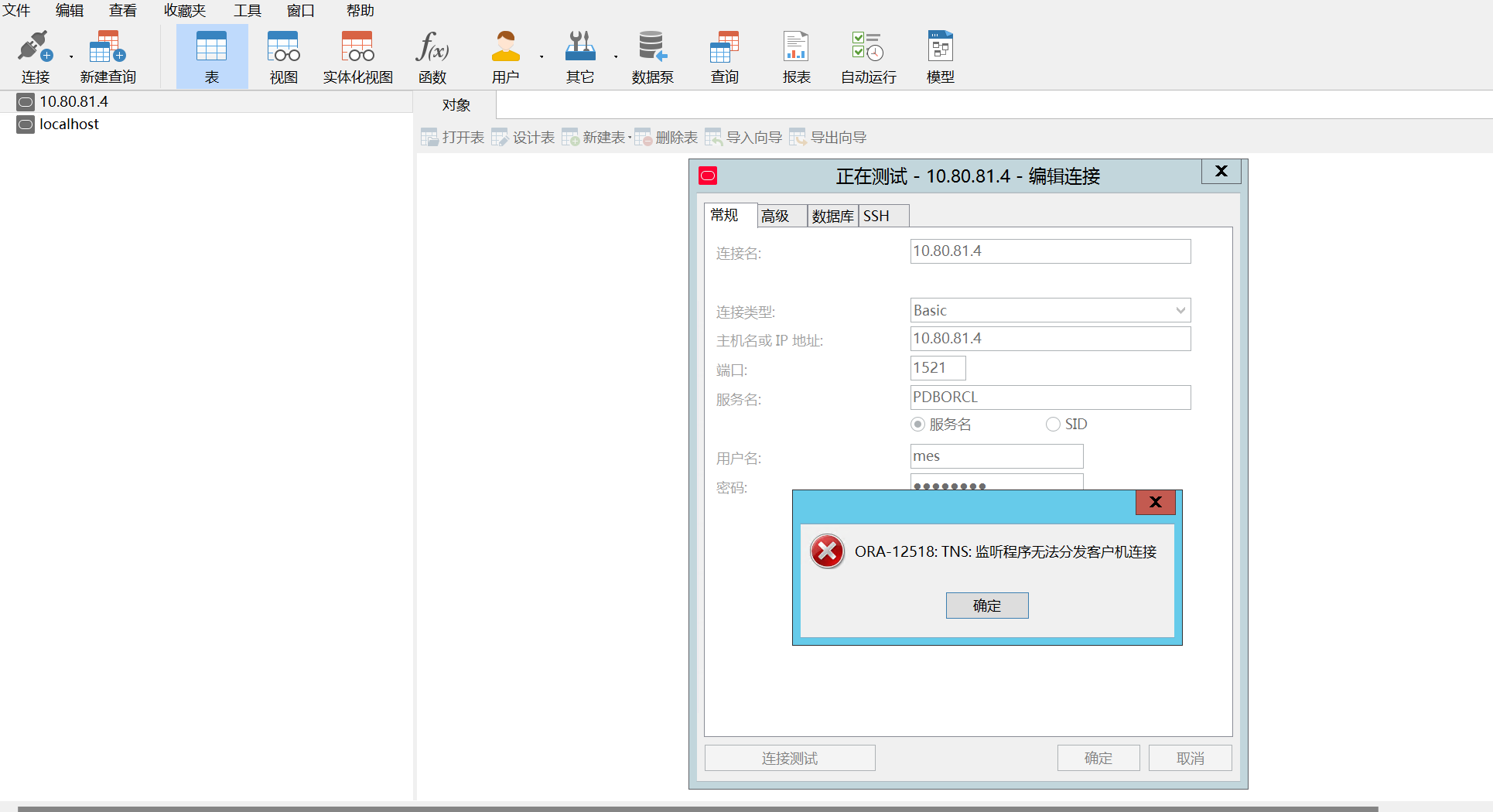The height and width of the screenshot is (812, 1493).
Task: Open the Data Pump (数据泵) icon
Action: (653, 46)
